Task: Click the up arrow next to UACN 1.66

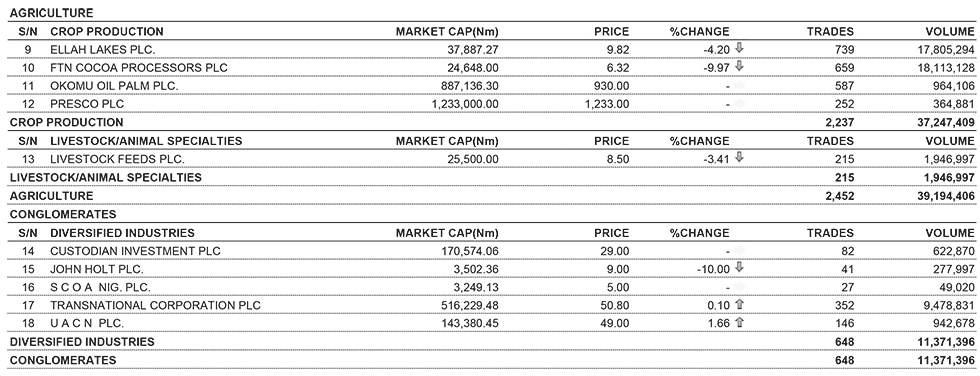Action: 739,323
